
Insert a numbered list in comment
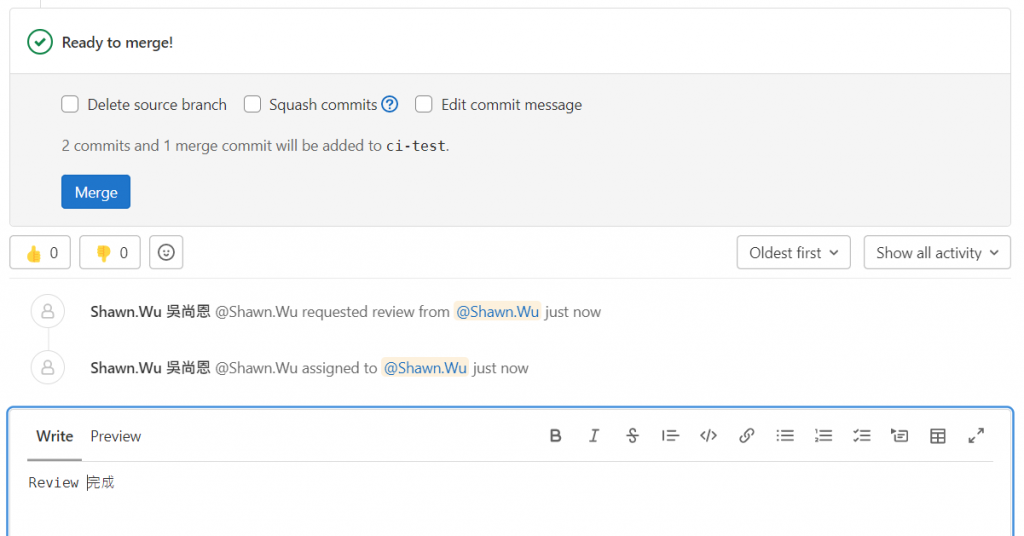(x=823, y=436)
